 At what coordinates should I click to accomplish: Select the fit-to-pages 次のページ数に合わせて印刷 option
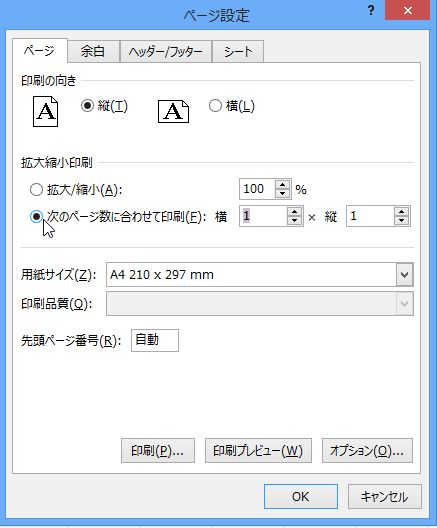36,216
